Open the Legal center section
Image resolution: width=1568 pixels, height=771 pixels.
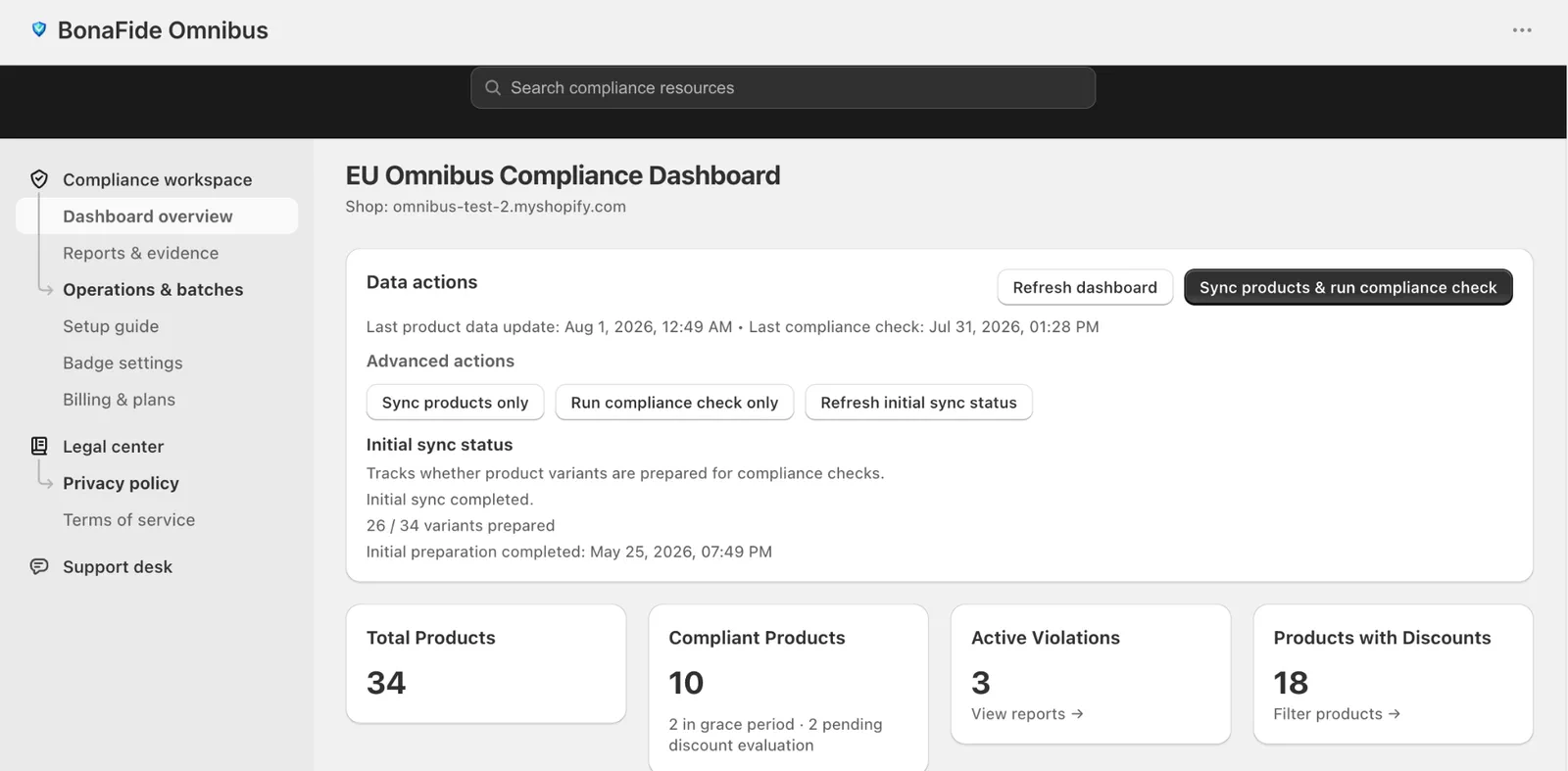(x=113, y=447)
